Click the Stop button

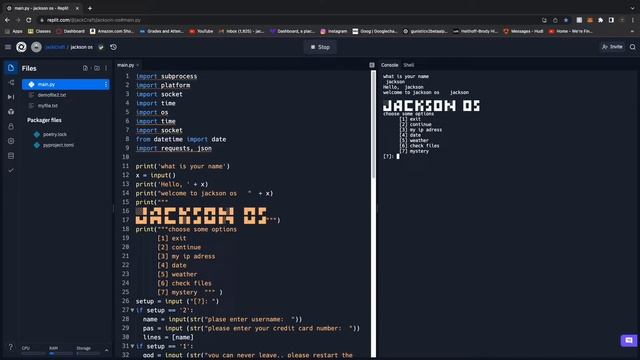pyautogui.click(x=320, y=47)
